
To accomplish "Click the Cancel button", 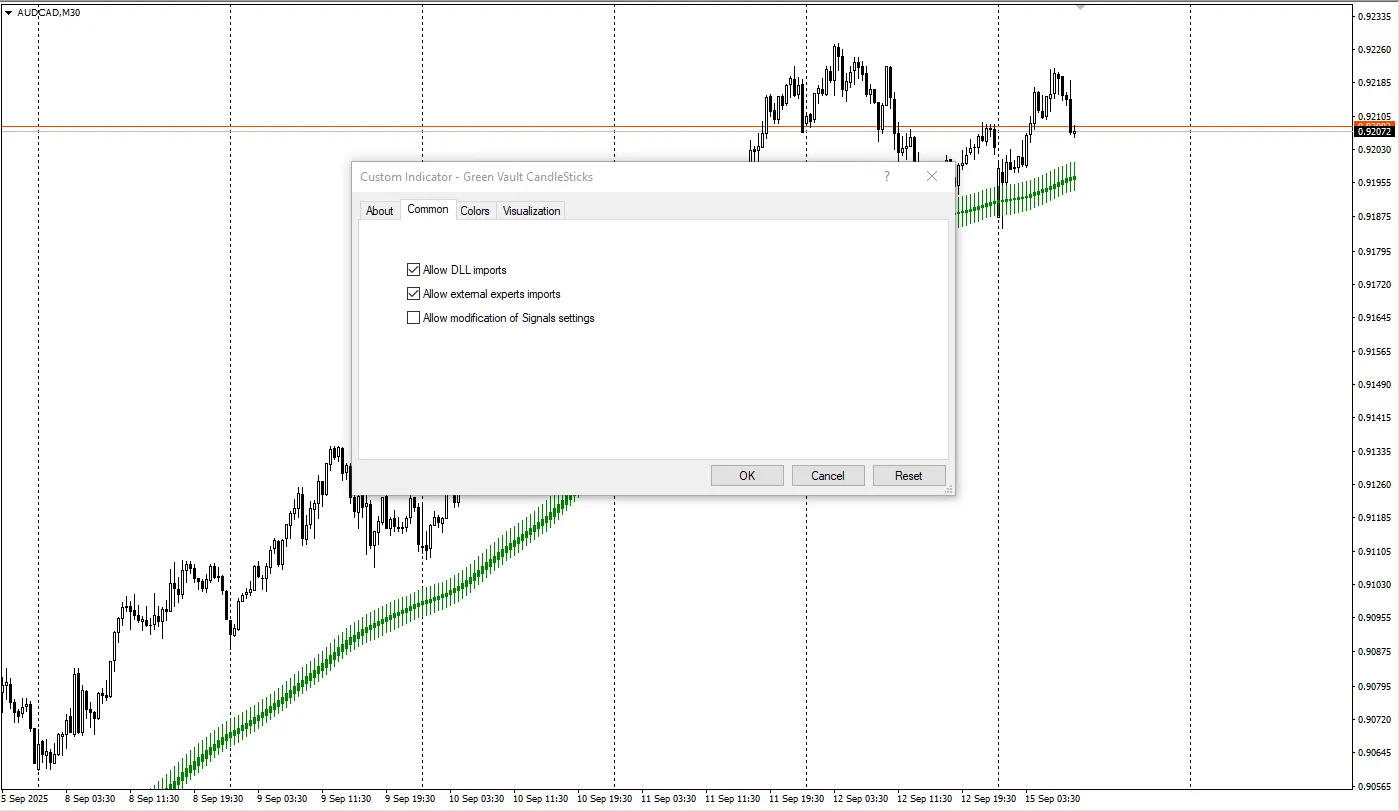I will pos(827,476).
